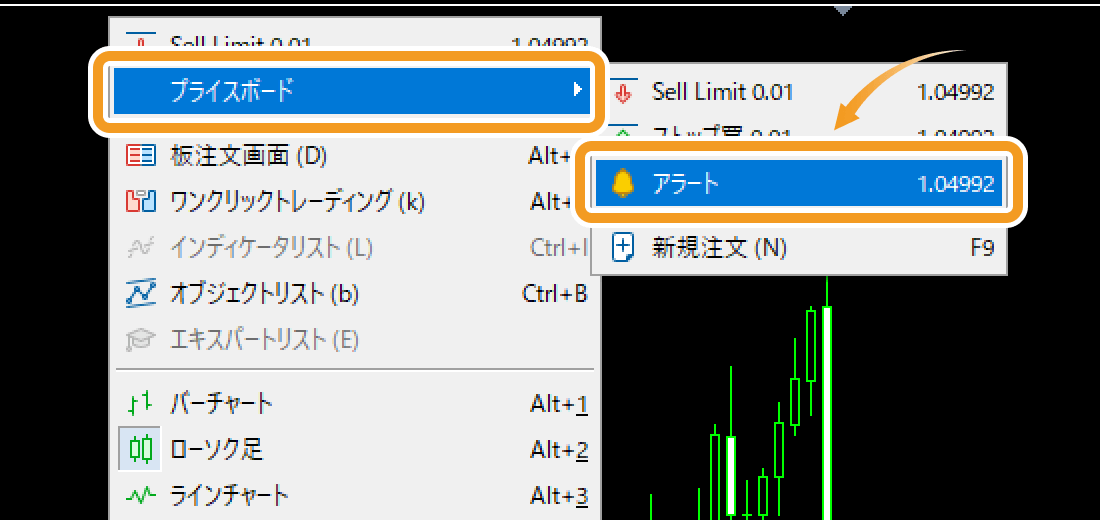Click the ワンクリックトレーディング icon
The height and width of the screenshot is (520, 1100).
point(140,202)
